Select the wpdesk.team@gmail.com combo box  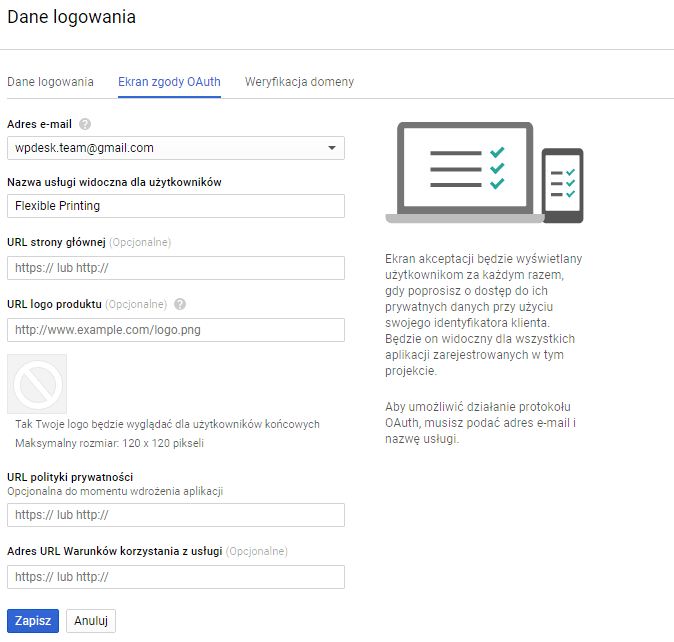click(x=176, y=148)
